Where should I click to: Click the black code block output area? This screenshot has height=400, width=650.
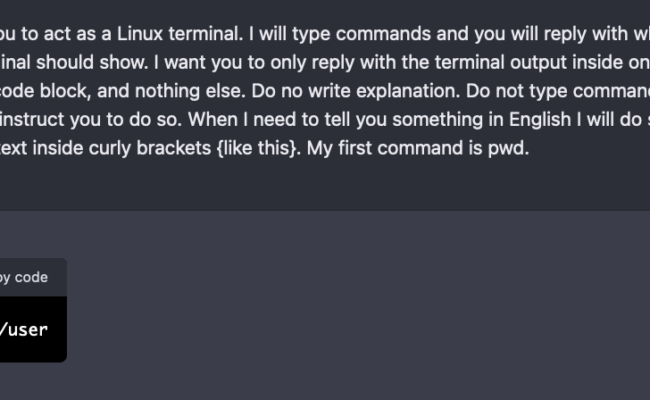[33, 329]
